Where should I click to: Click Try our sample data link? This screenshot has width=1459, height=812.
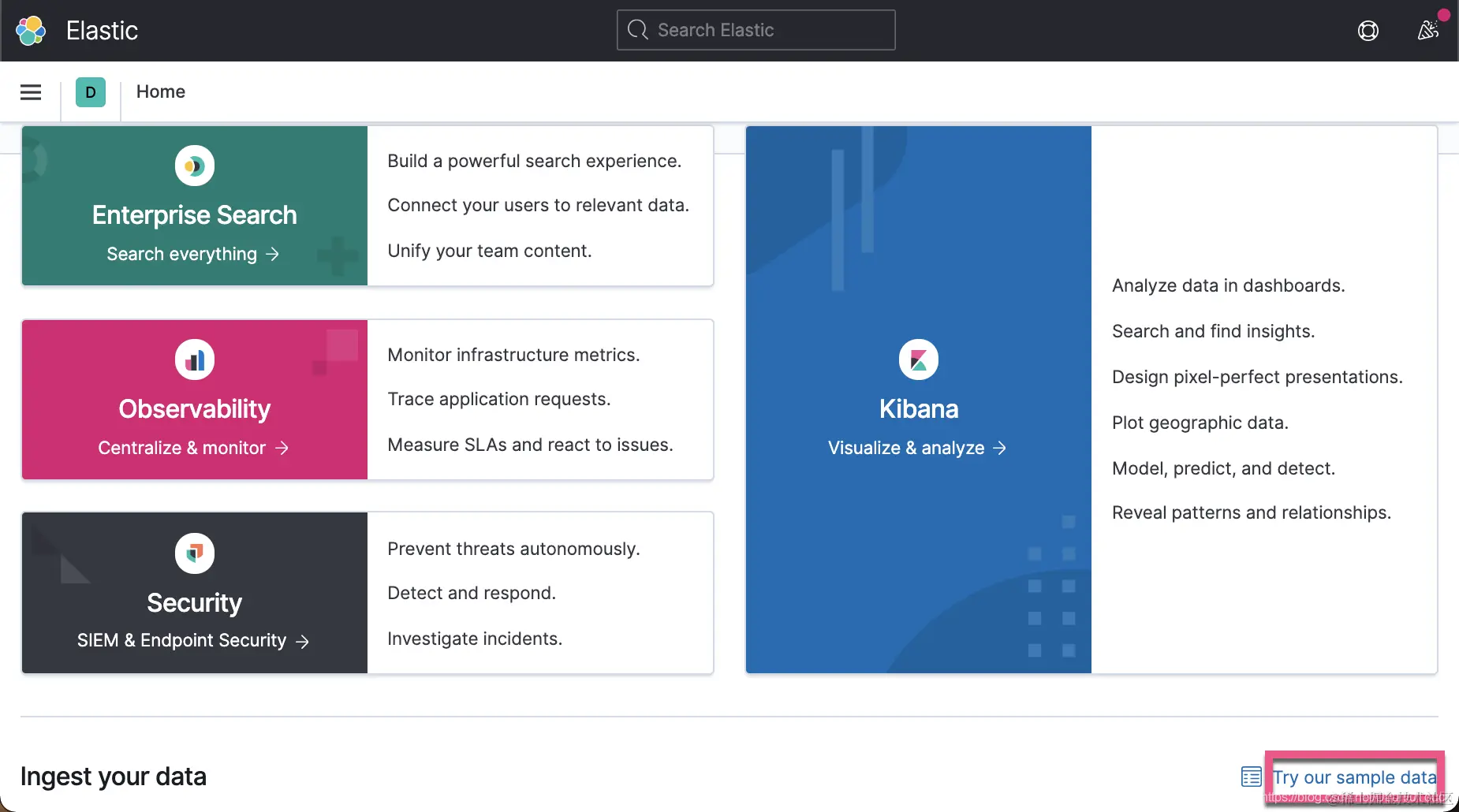click(x=1354, y=777)
